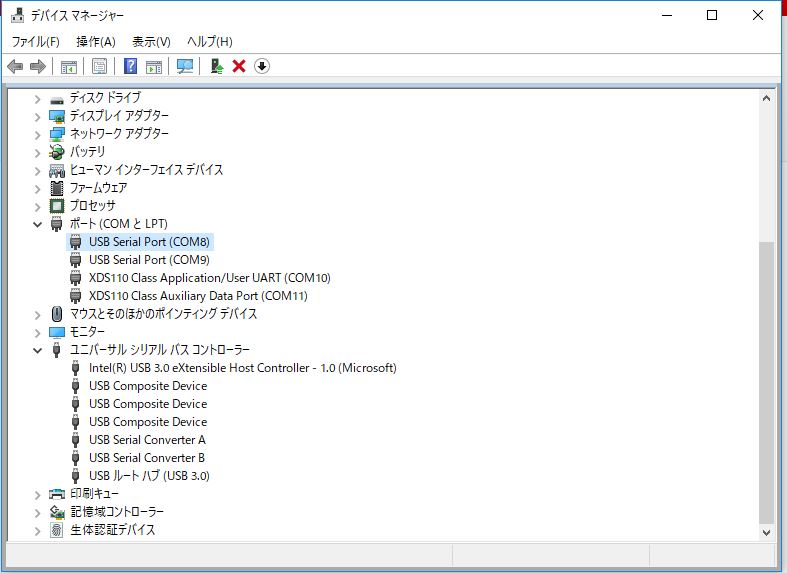Open the 操作(A) menu
The width and height of the screenshot is (787, 573).
[x=96, y=42]
